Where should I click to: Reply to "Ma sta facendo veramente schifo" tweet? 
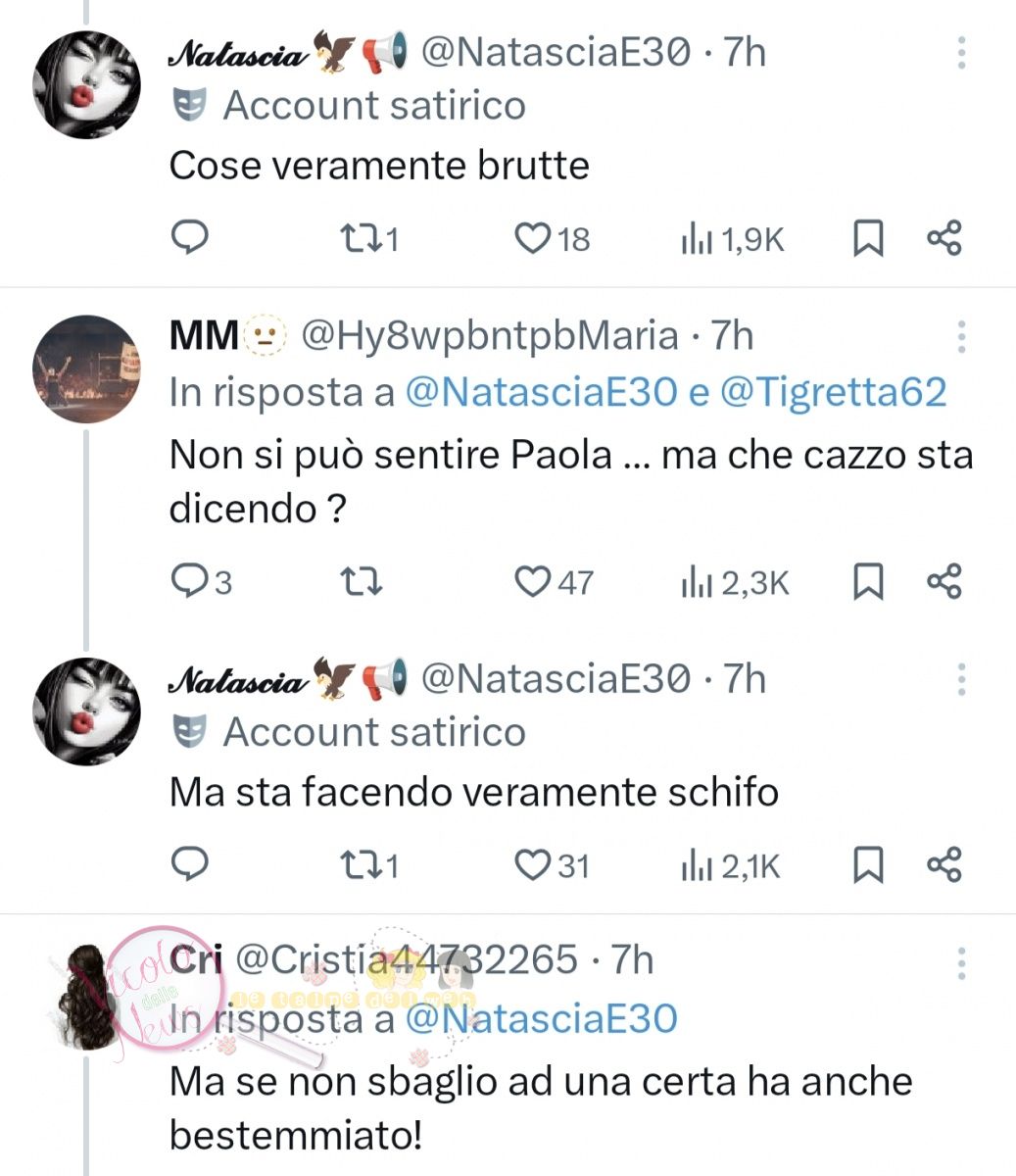190,864
